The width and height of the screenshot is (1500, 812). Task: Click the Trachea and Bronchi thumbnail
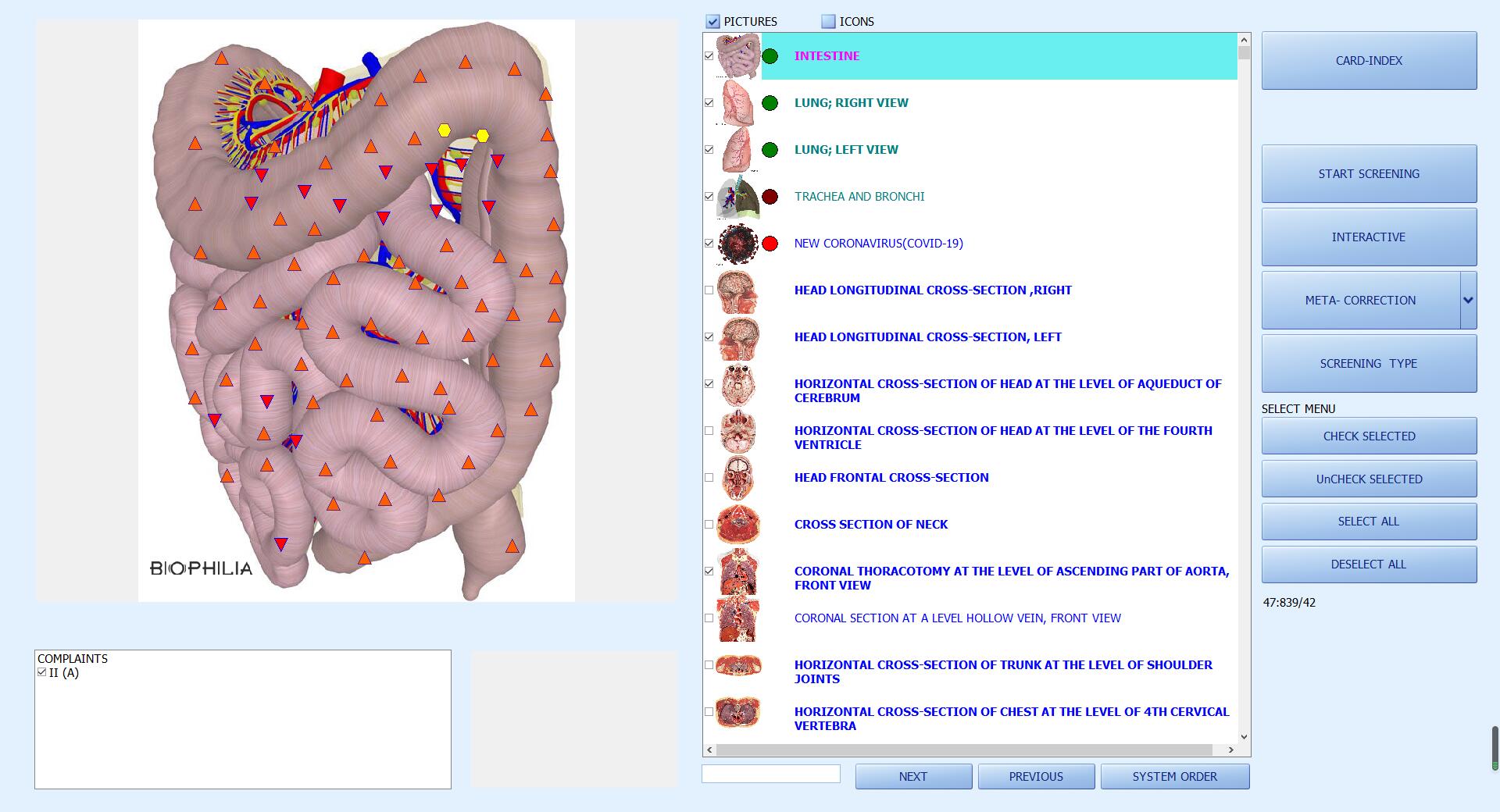click(738, 197)
